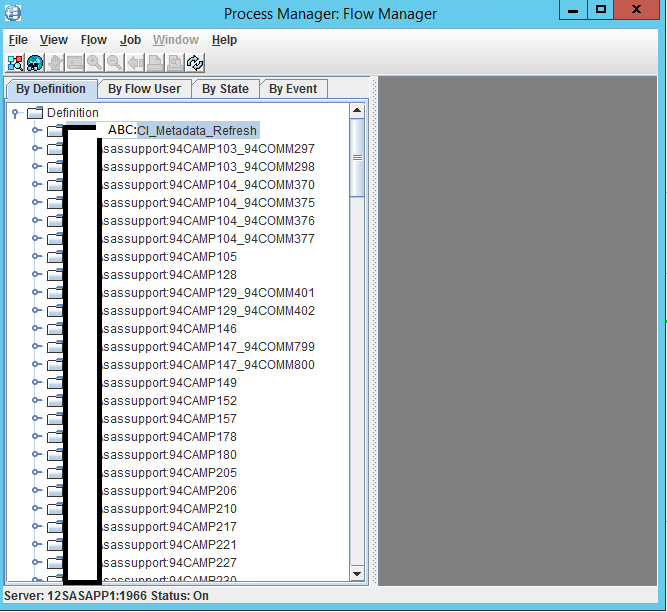Click folder icon of 94CAMP206 row
The image size is (667, 612).
(54, 491)
